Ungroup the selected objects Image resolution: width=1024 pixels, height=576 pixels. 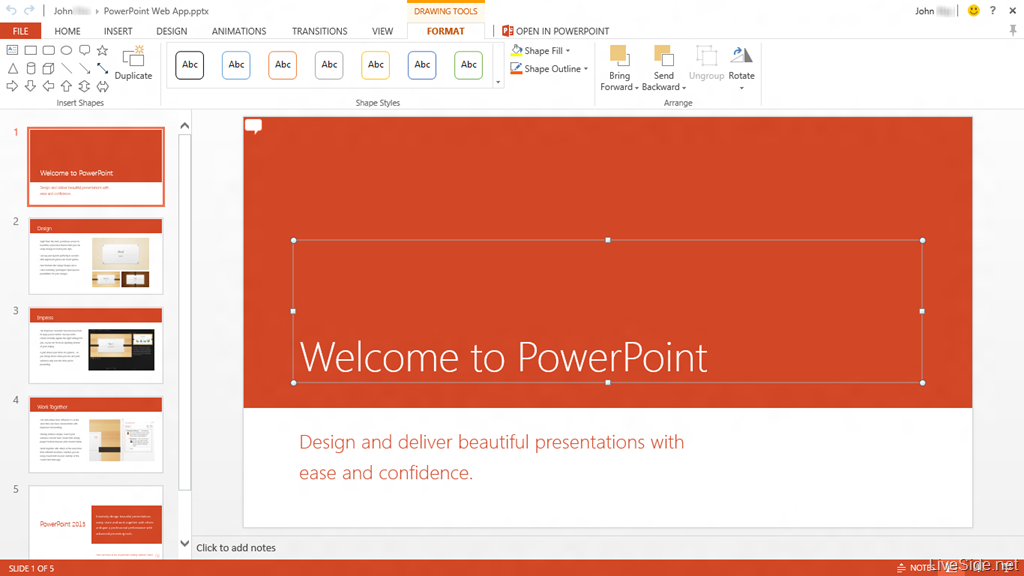coord(707,63)
